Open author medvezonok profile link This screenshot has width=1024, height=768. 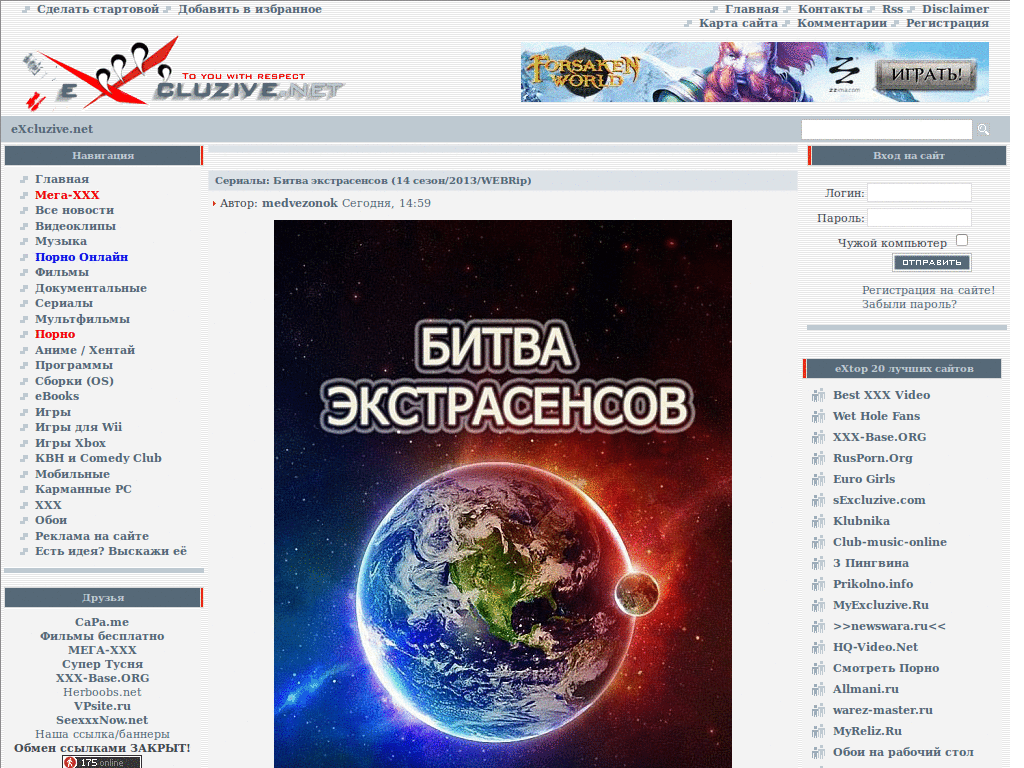click(300, 203)
